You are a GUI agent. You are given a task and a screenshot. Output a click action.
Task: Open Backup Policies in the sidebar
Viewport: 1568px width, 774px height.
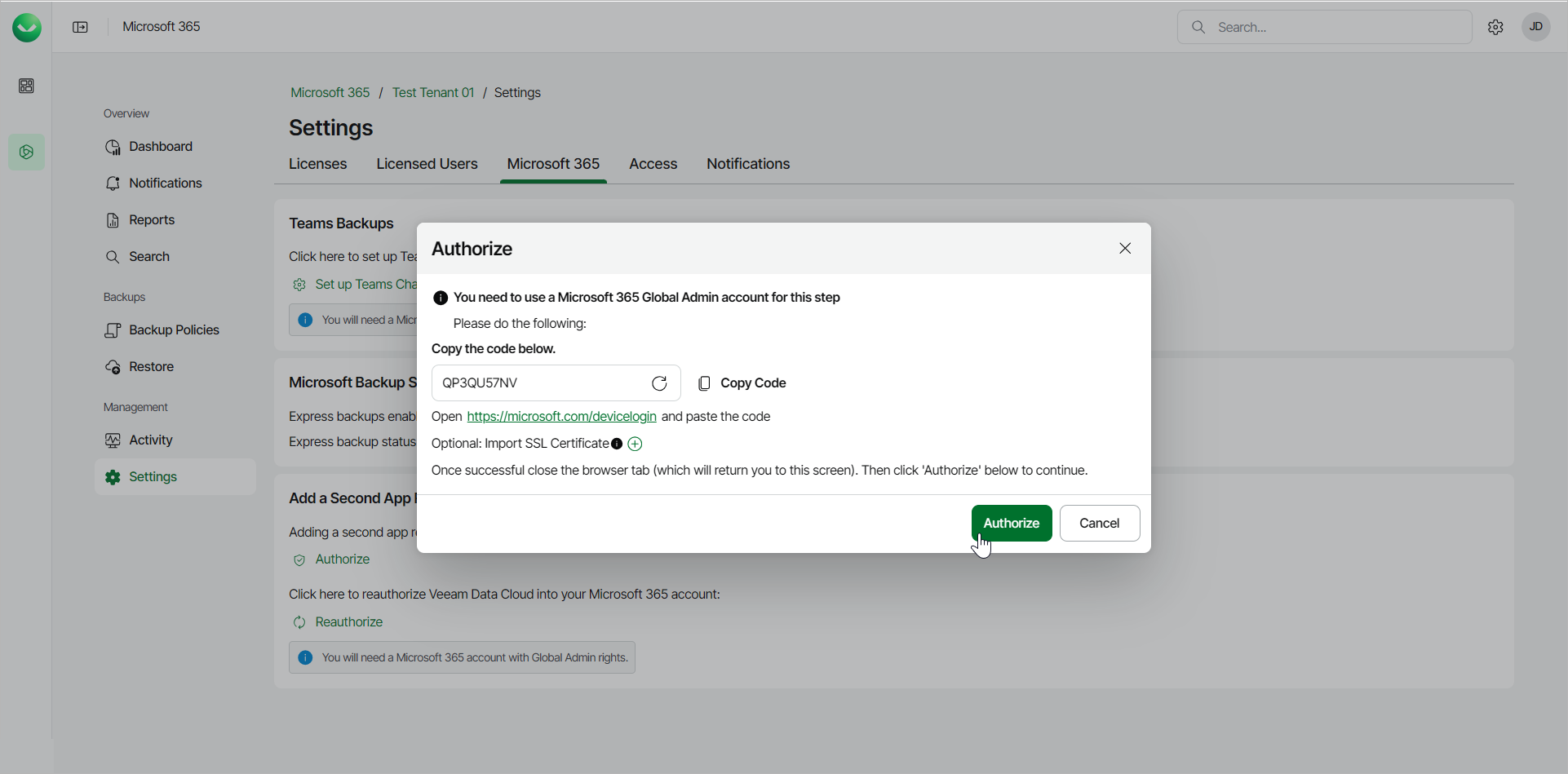(174, 330)
